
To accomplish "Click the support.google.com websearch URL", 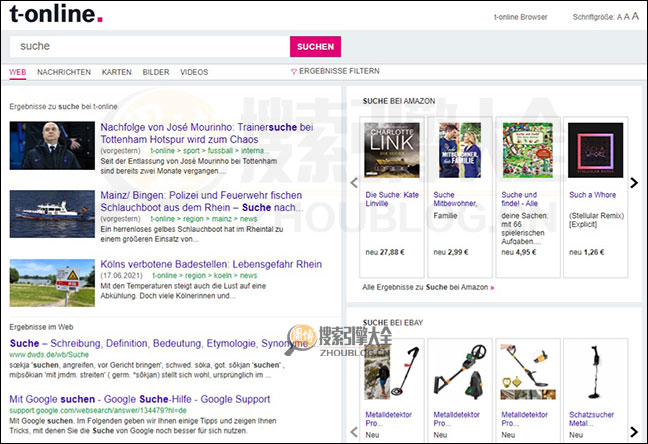I will (x=98, y=411).
